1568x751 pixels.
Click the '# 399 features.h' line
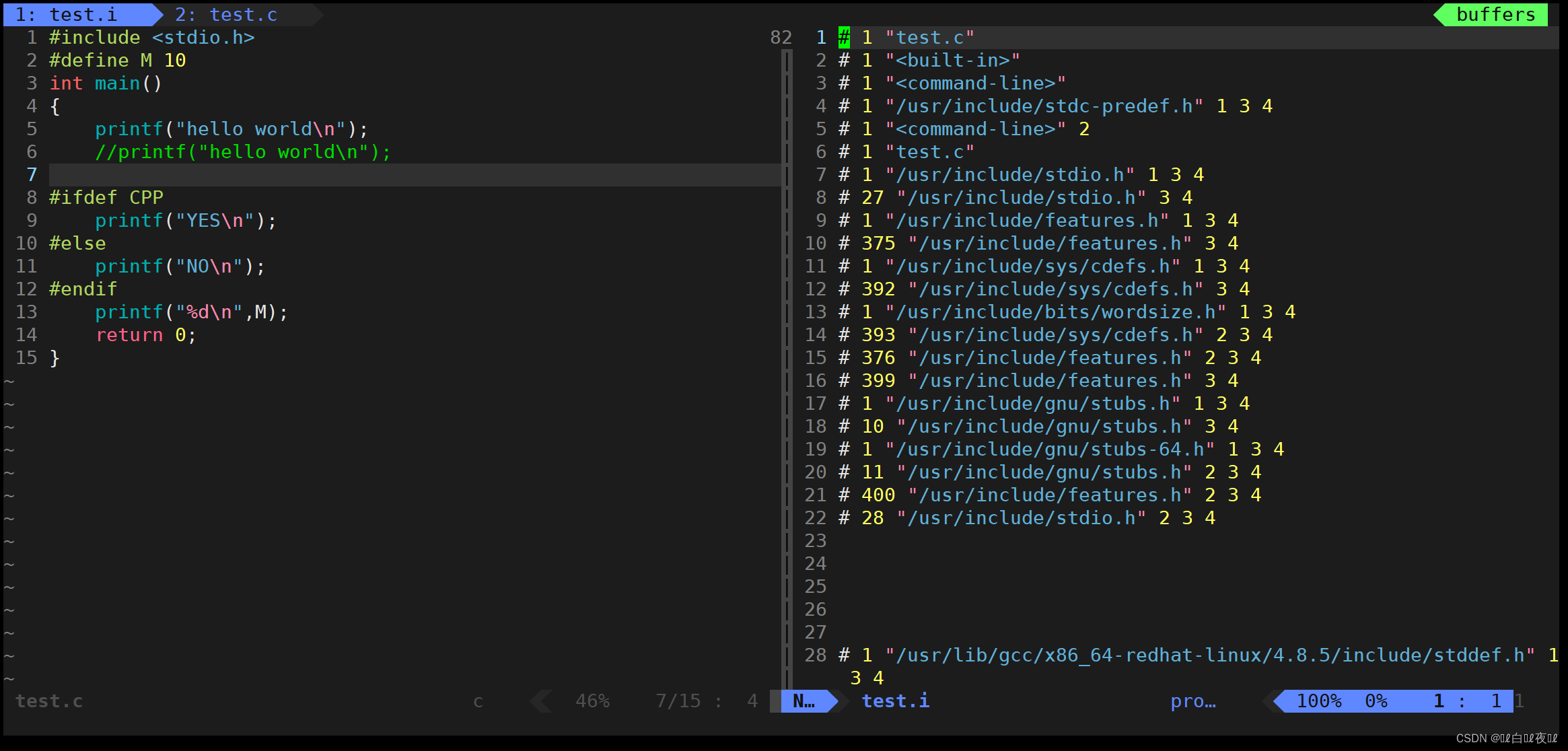(x=1039, y=380)
